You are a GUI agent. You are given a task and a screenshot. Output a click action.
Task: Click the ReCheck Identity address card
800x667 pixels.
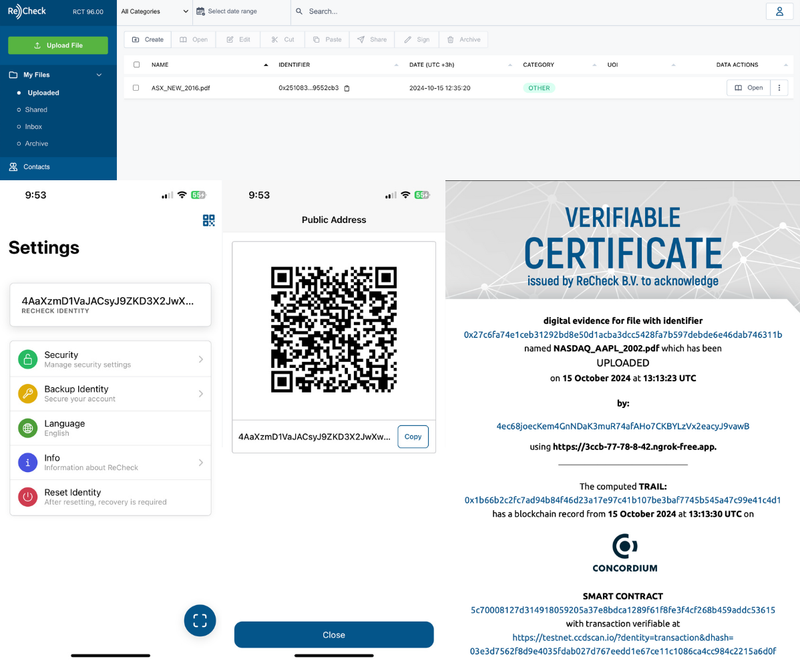pos(110,305)
